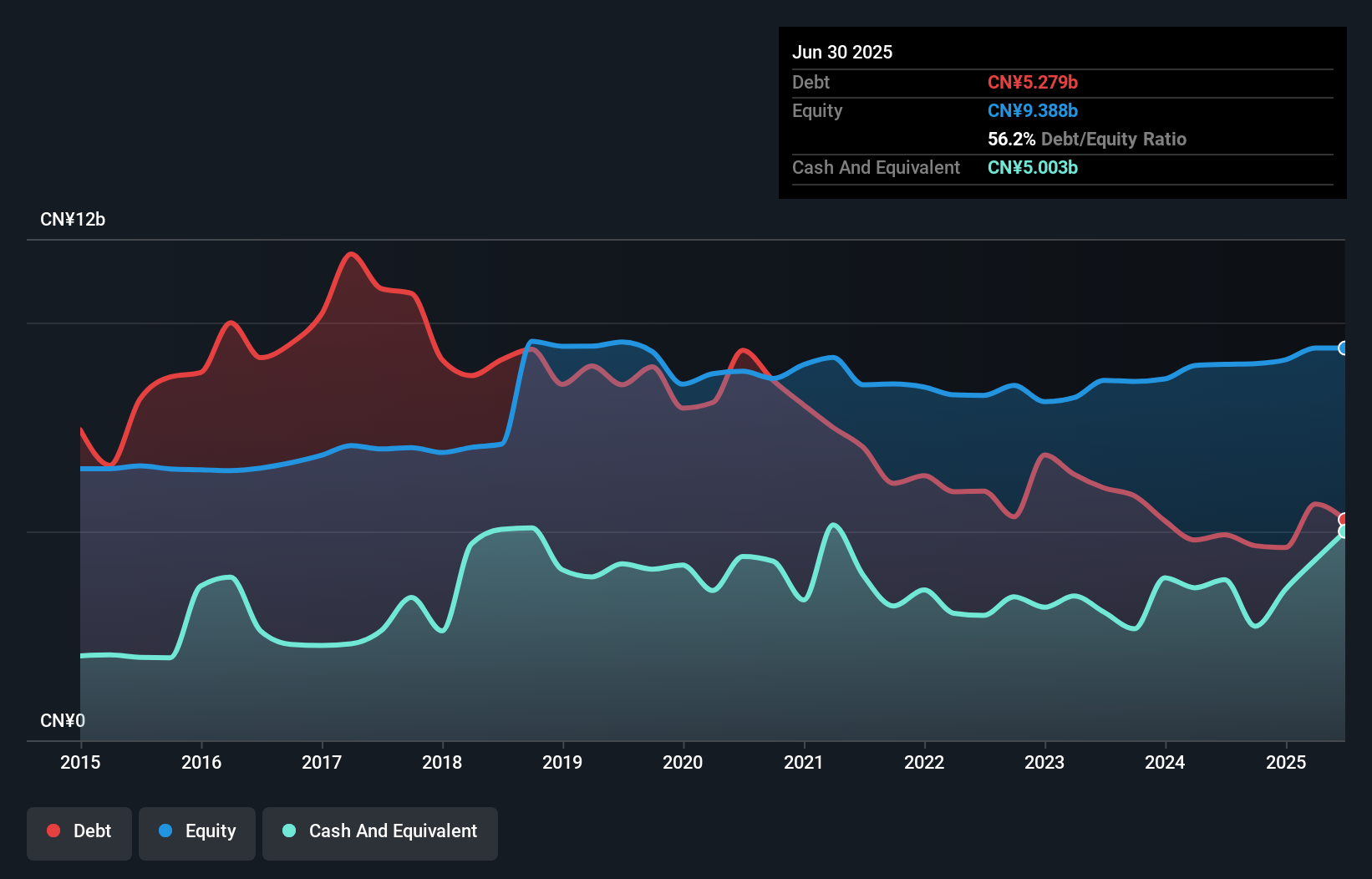1372x879 pixels.
Task: Click the CN¥12b y-axis label
Action: (x=73, y=220)
